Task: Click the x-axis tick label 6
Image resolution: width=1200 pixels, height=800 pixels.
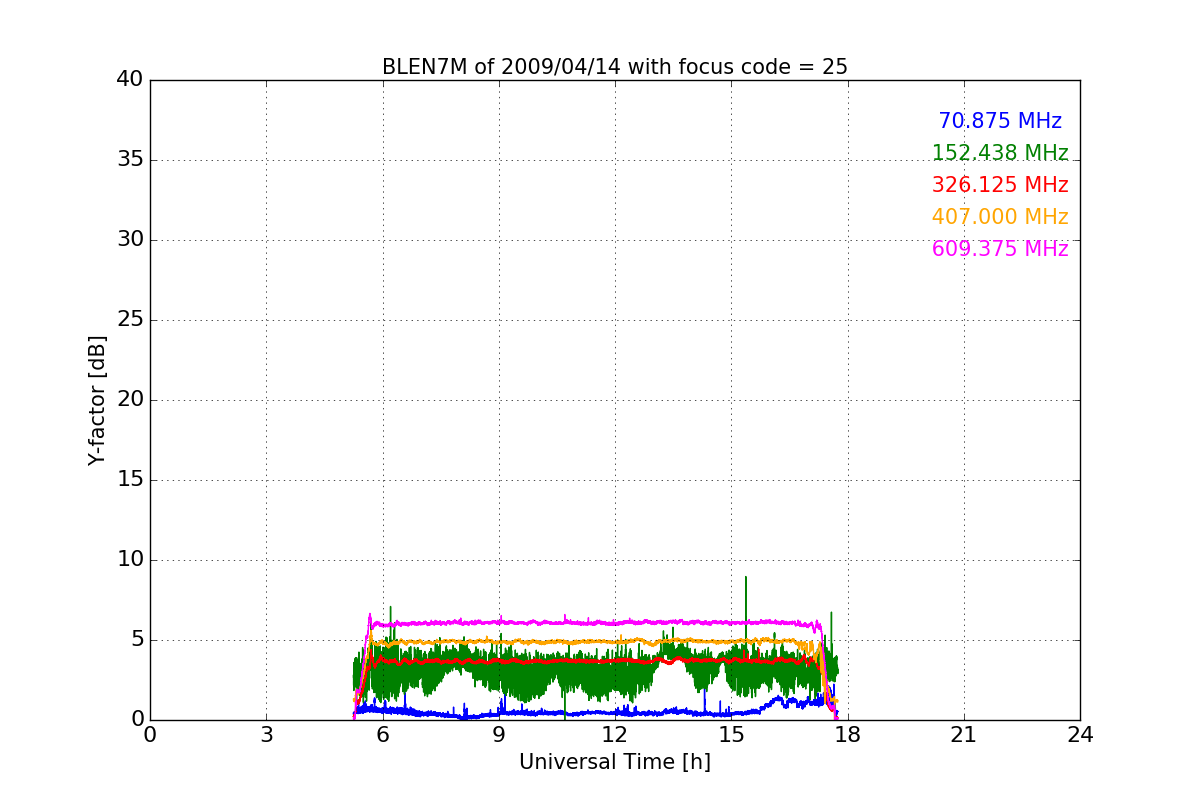Action: tap(383, 735)
